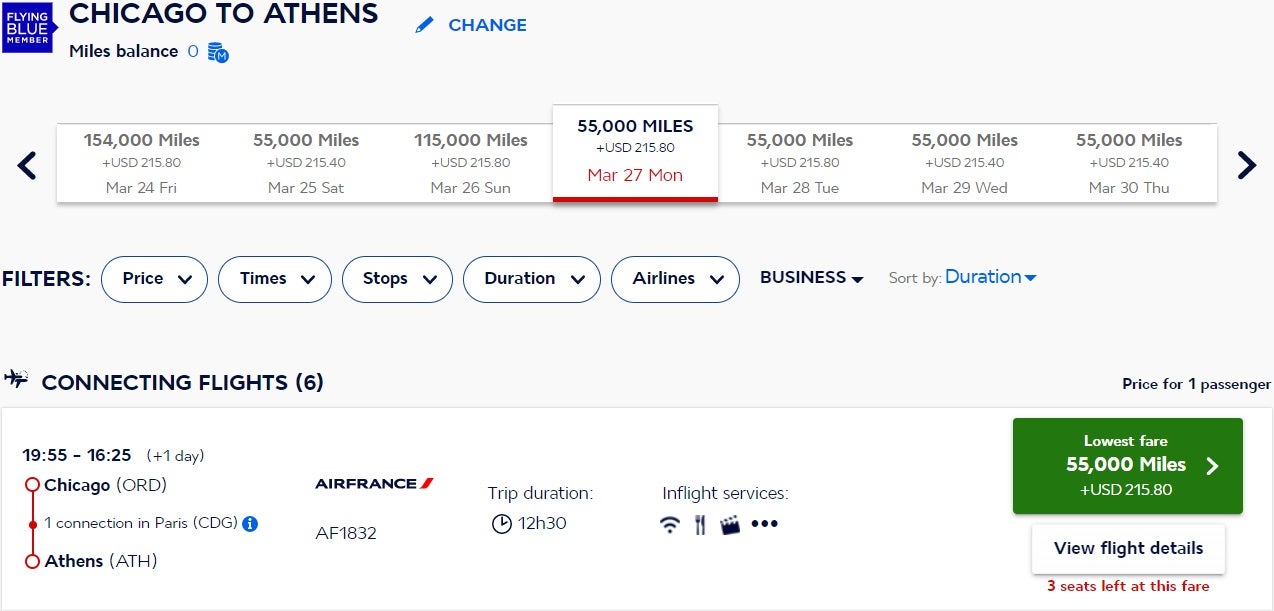The width and height of the screenshot is (1274, 611).
Task: Click the CHANGE link to edit search
Action: (487, 25)
